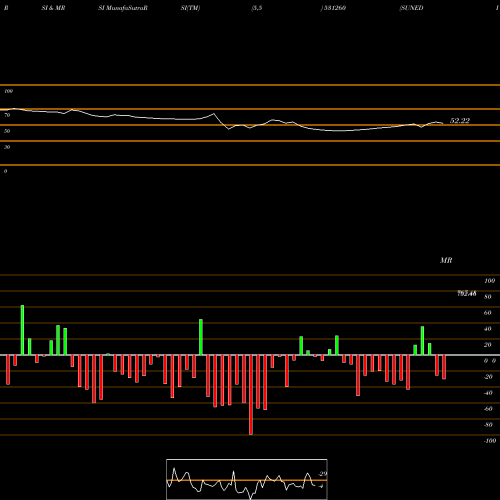The height and width of the screenshot is (500, 500).
Task: Open the mini overview chart at the bottom
Action: click(247, 479)
